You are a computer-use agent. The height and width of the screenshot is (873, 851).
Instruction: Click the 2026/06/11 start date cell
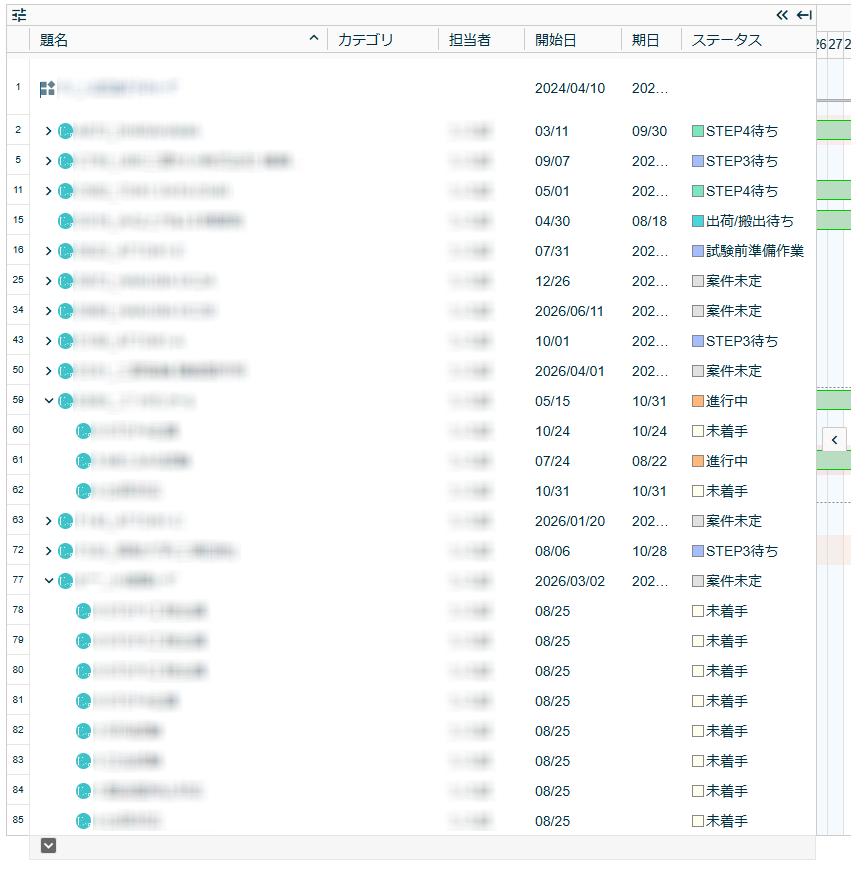point(569,311)
